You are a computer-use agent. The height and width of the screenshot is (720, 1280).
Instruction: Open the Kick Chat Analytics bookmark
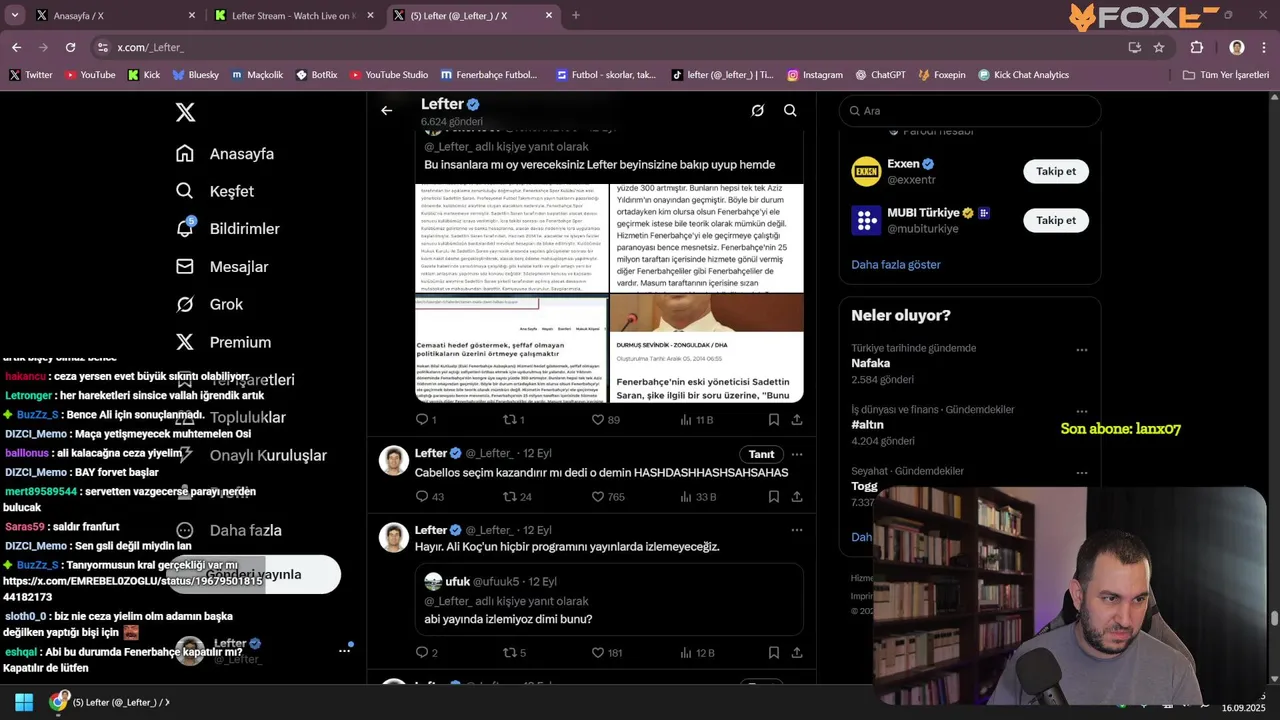1023,75
